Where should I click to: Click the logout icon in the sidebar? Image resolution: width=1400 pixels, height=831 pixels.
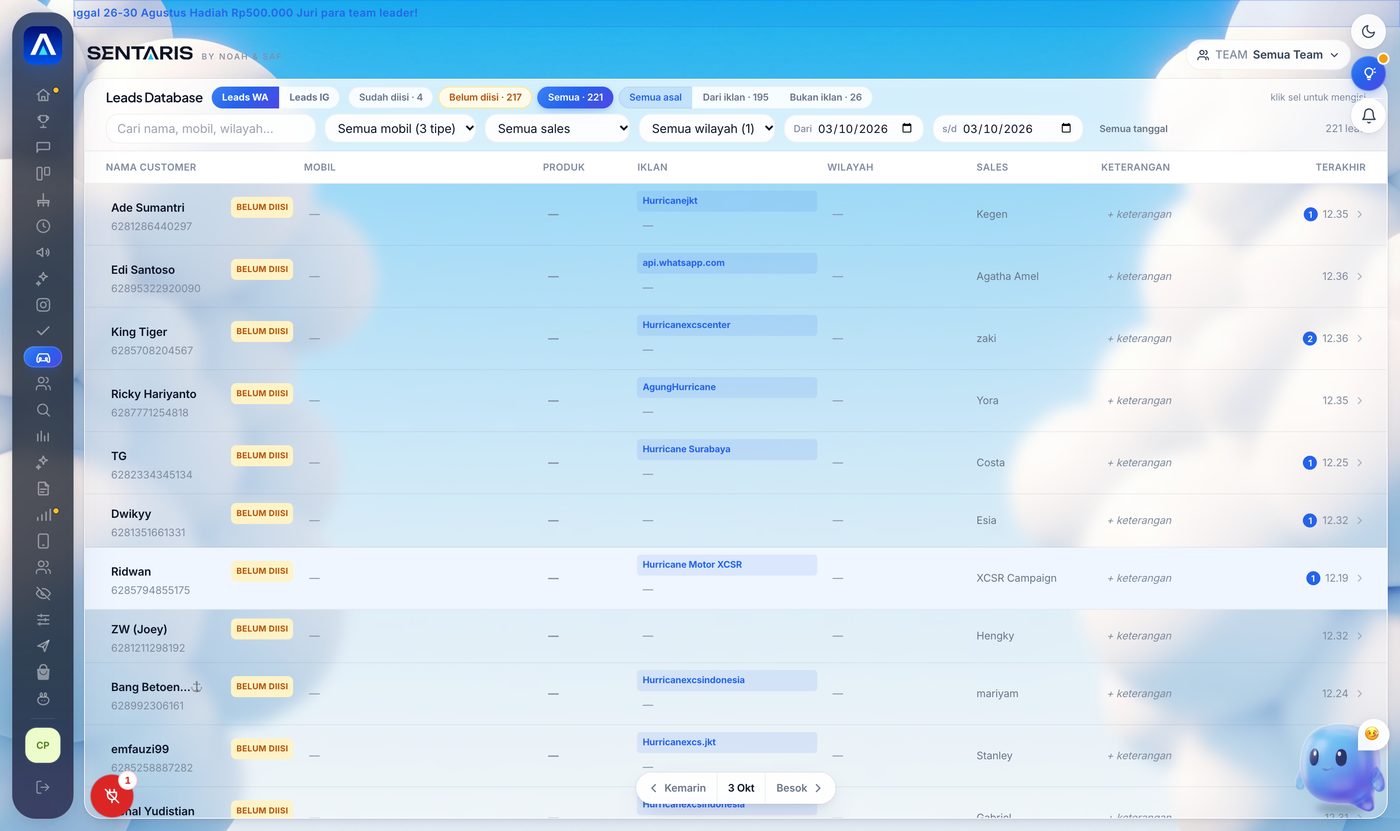(x=43, y=787)
